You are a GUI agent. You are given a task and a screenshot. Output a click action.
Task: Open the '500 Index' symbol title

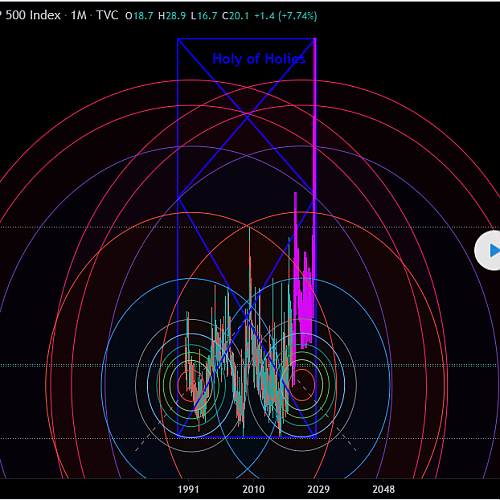(33, 15)
